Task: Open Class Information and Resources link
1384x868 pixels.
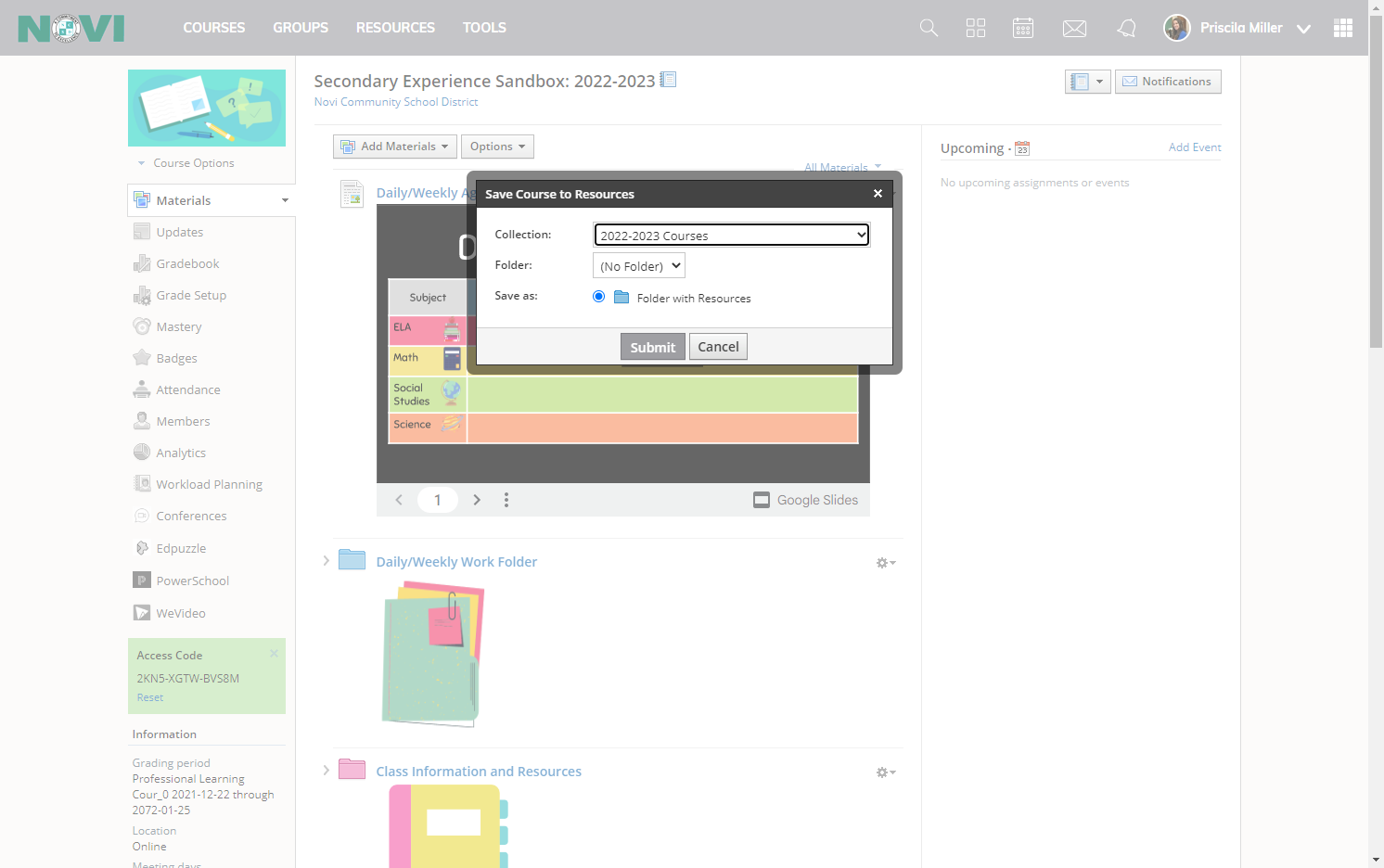Action: (x=479, y=772)
